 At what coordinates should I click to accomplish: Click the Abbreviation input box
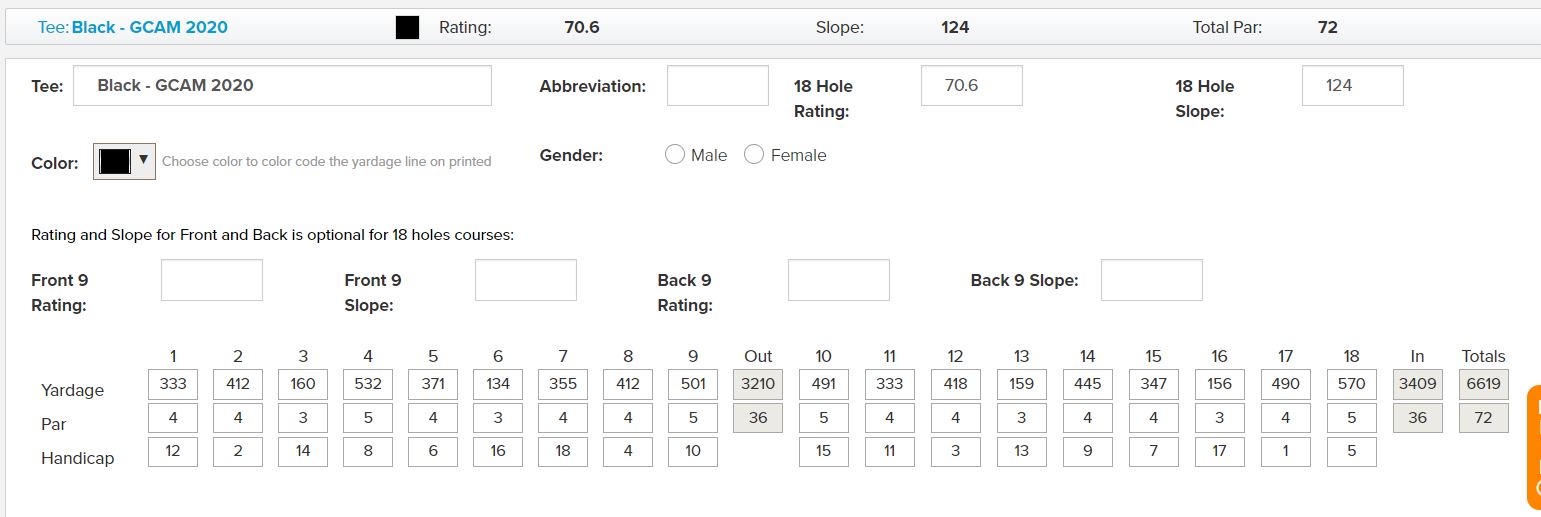(717, 86)
